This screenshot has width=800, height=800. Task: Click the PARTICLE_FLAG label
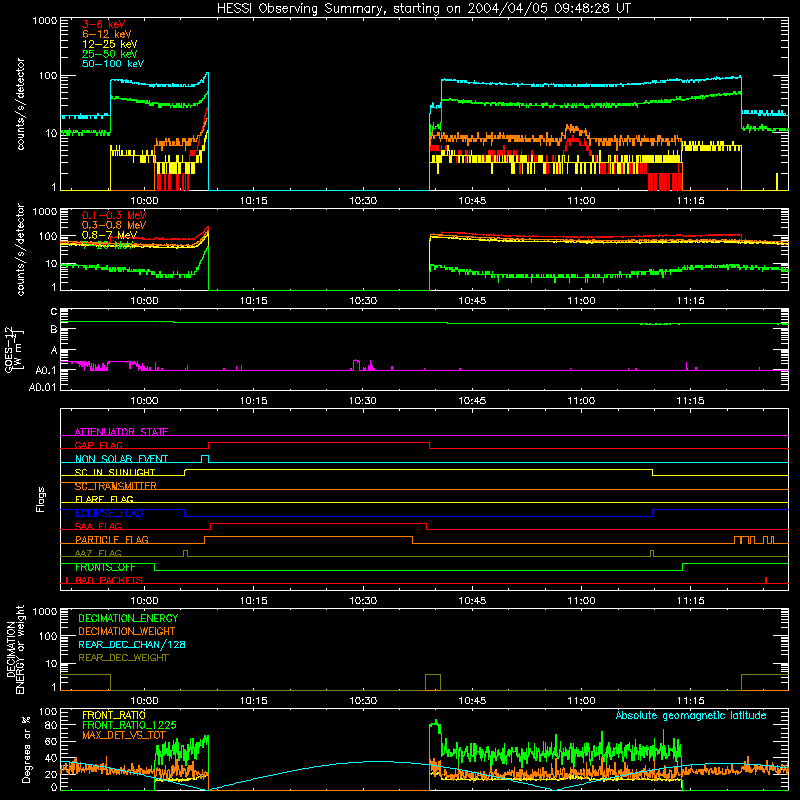point(112,540)
